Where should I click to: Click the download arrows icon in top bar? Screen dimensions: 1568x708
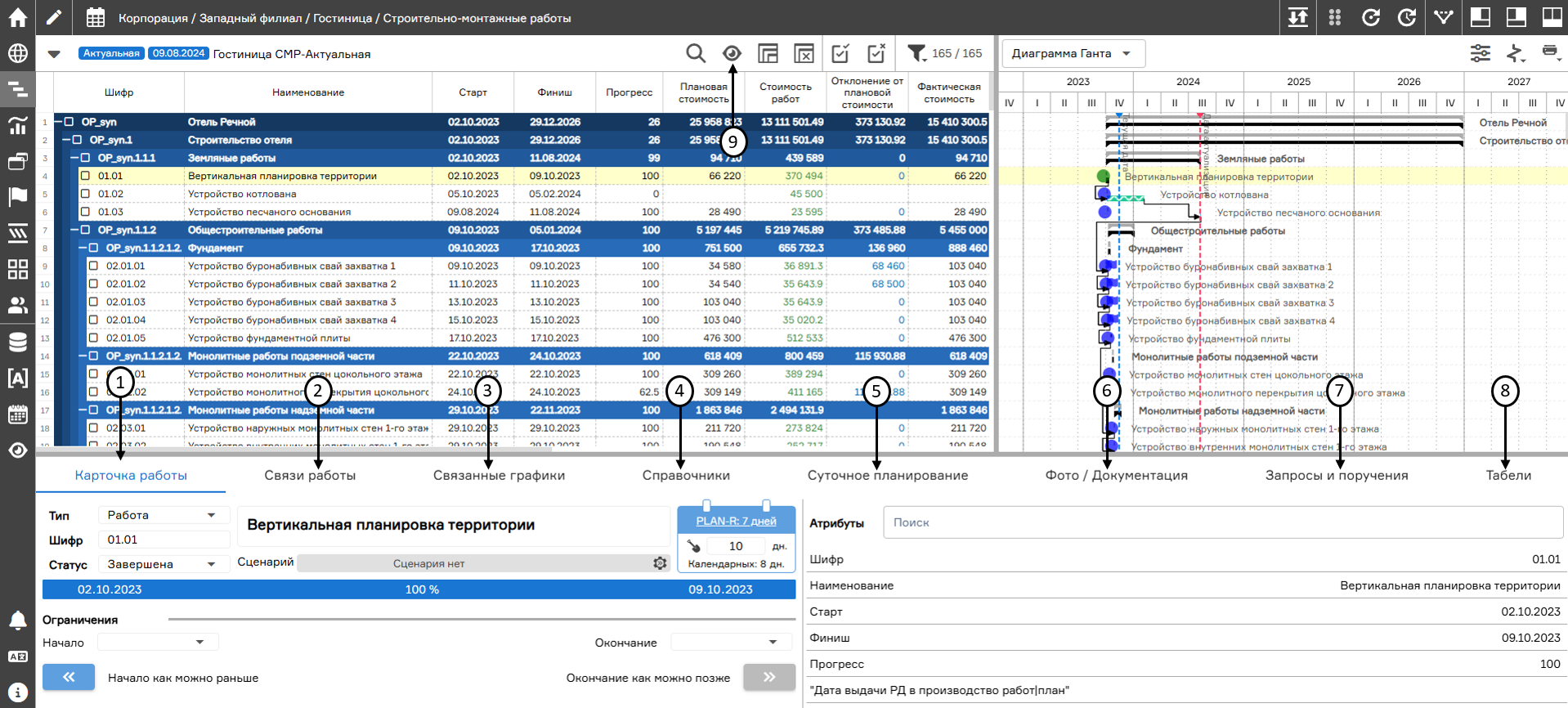click(x=1298, y=17)
